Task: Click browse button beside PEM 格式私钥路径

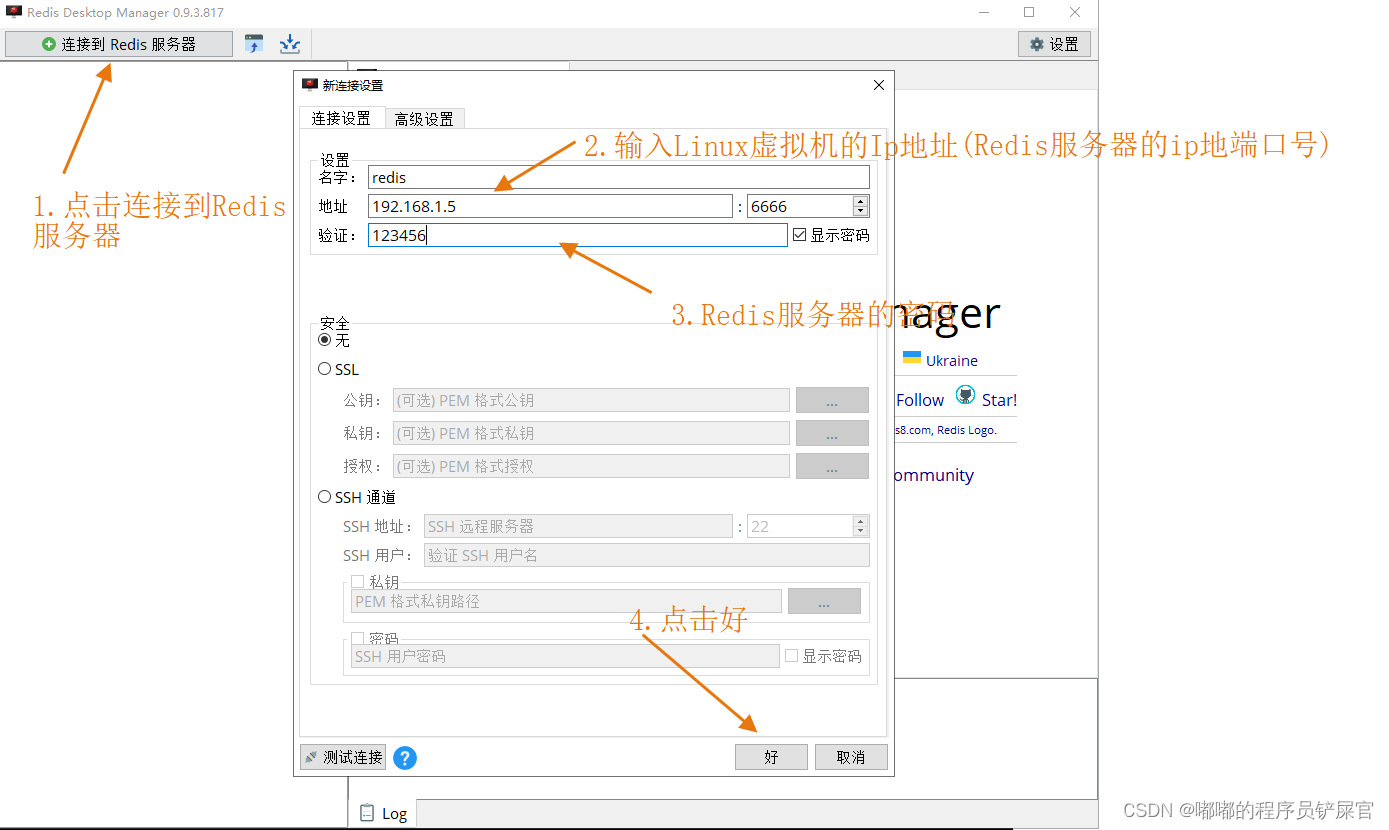Action: tap(824, 601)
